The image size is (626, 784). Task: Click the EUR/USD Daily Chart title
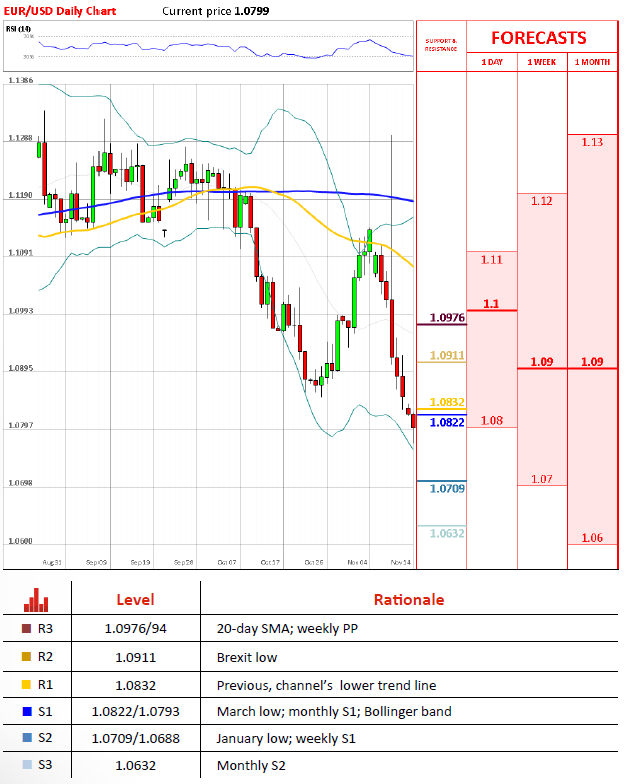(x=60, y=11)
